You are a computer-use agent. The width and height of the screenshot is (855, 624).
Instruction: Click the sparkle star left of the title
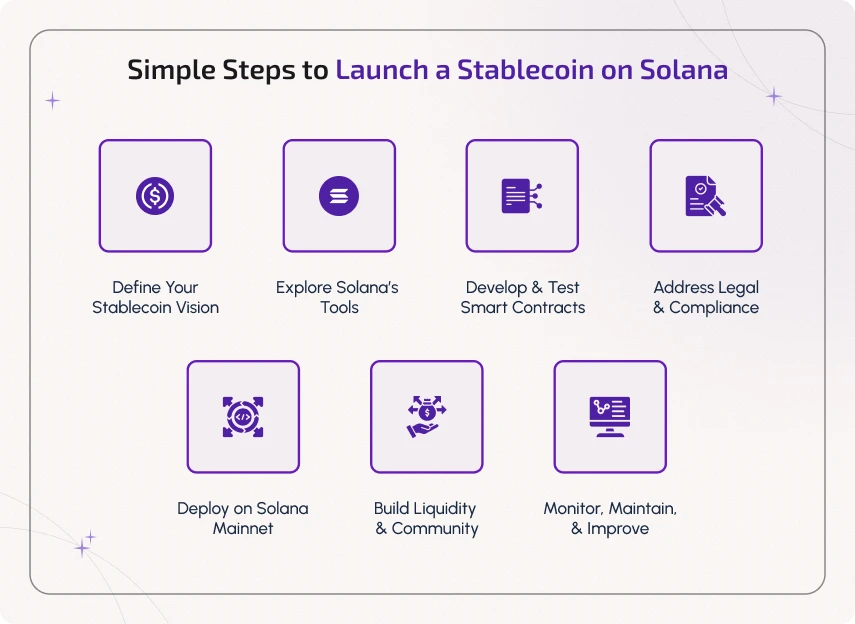53,101
